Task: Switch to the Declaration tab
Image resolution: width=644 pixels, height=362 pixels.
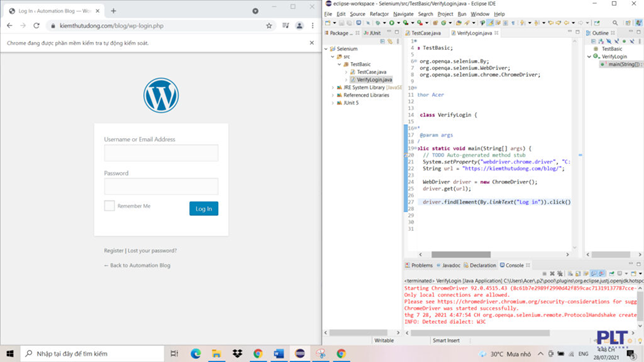Action: point(480,265)
